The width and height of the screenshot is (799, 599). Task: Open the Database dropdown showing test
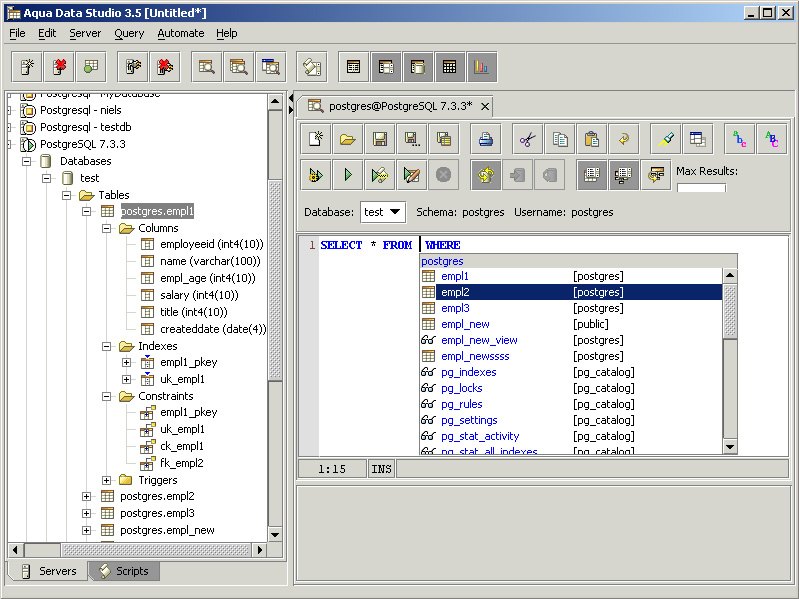pos(395,212)
